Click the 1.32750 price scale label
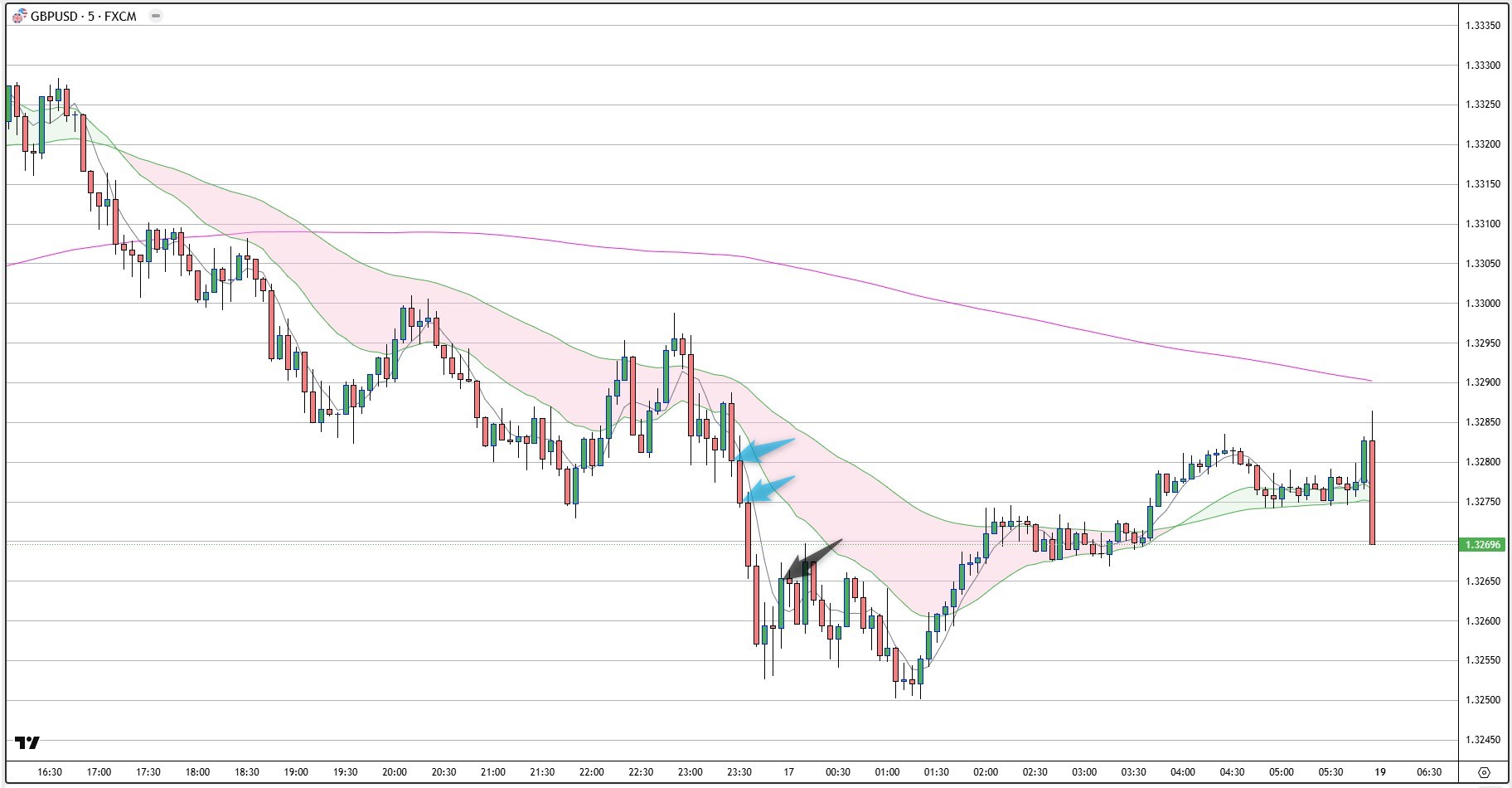 click(1483, 502)
